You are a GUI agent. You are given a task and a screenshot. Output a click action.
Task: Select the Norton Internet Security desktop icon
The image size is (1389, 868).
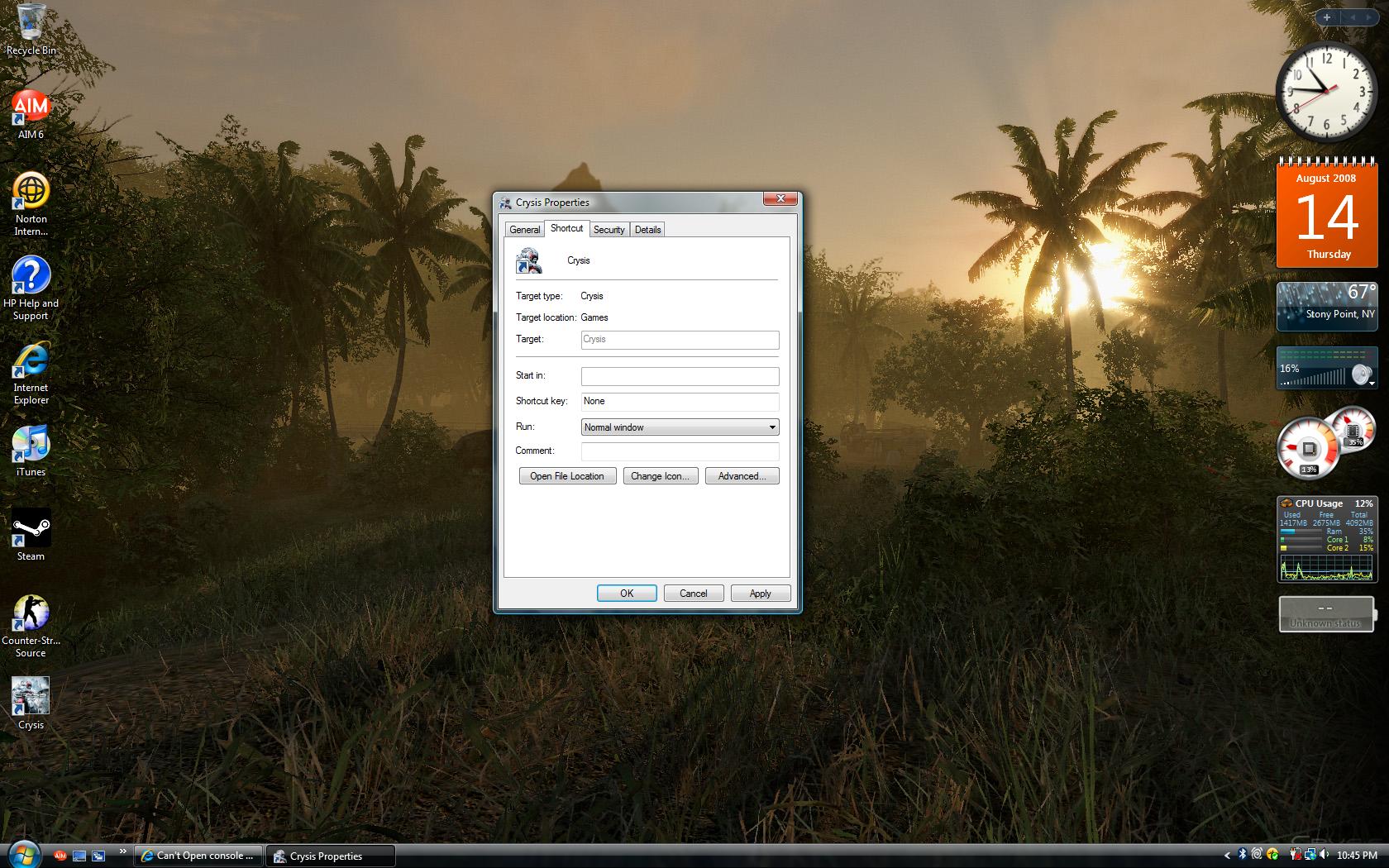(31, 203)
